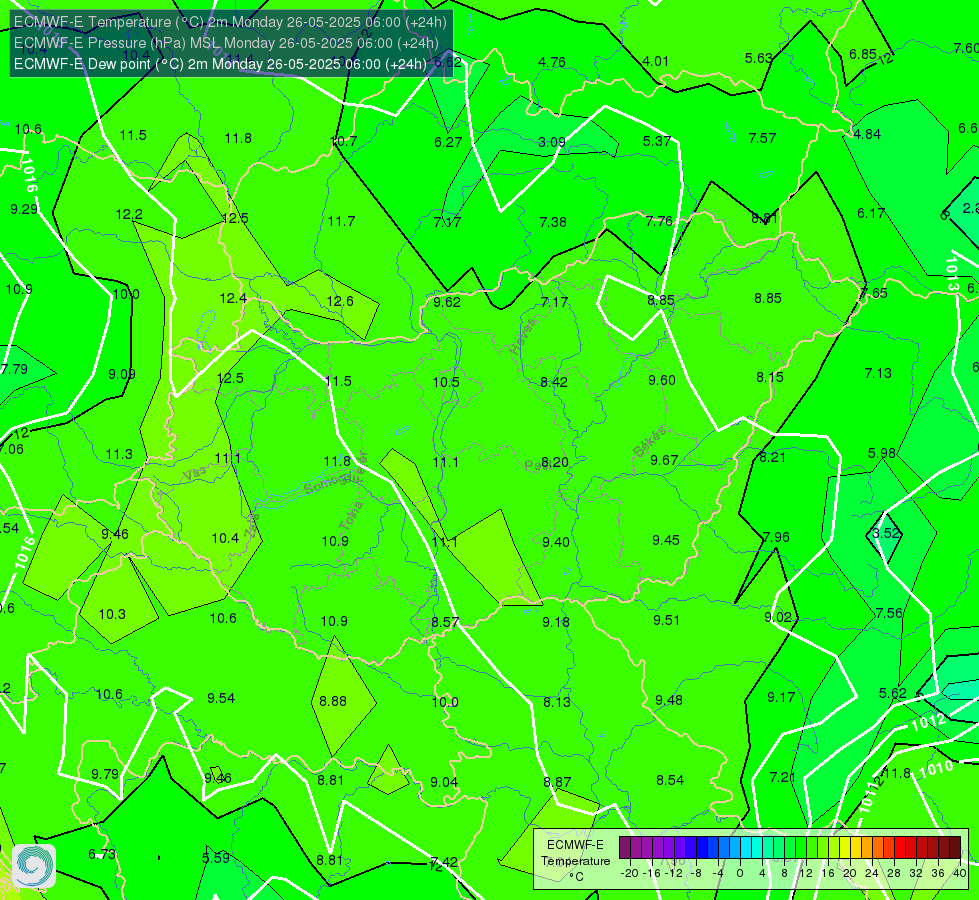Click the 5.62 temperature value
Screen dimensions: 979x900
[893, 693]
